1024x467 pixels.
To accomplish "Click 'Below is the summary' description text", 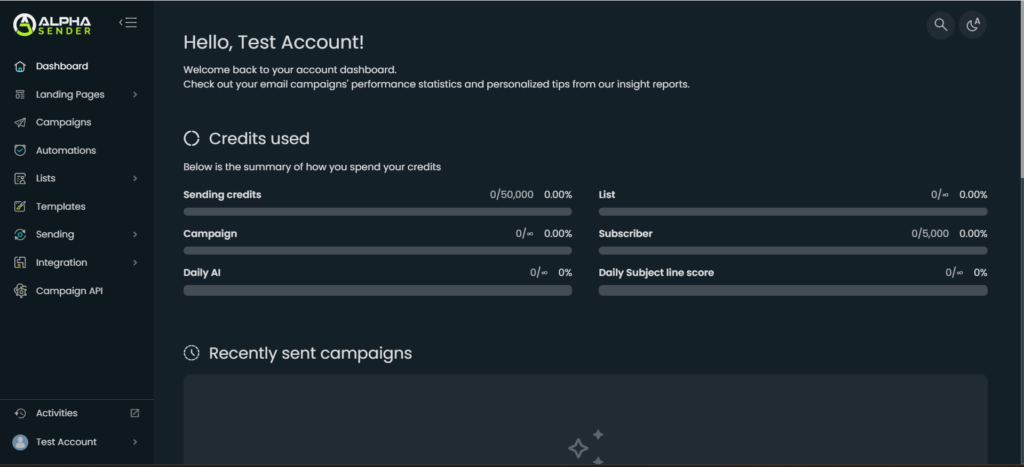I will click(x=312, y=167).
